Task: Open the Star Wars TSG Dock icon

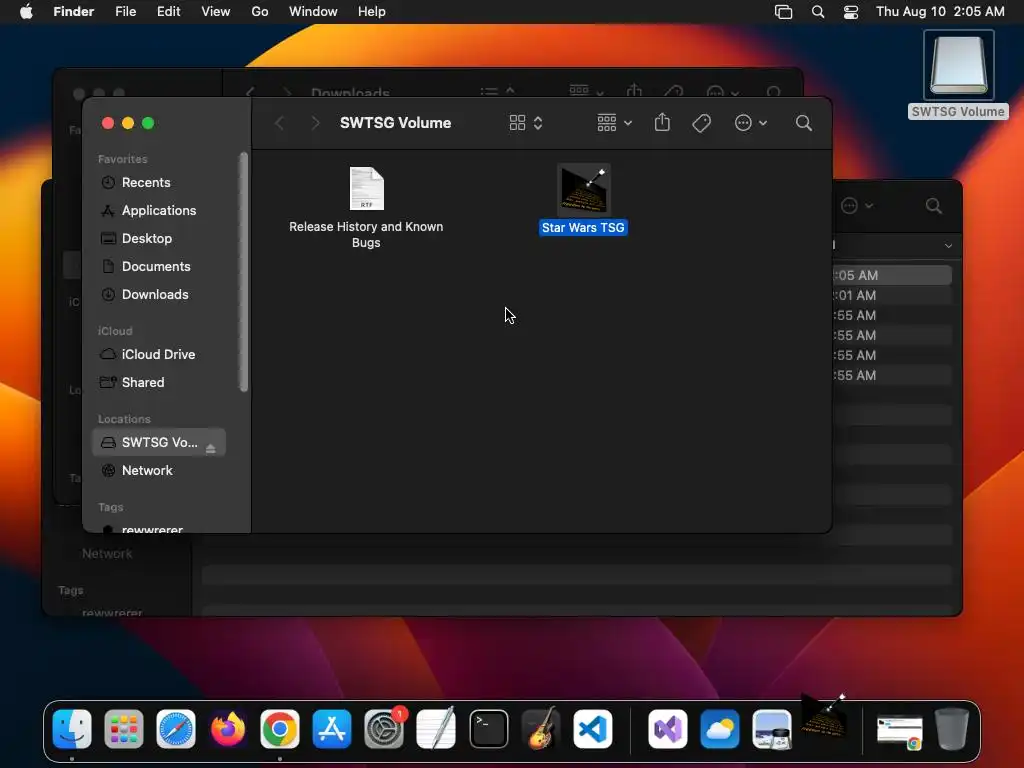Action: click(824, 717)
